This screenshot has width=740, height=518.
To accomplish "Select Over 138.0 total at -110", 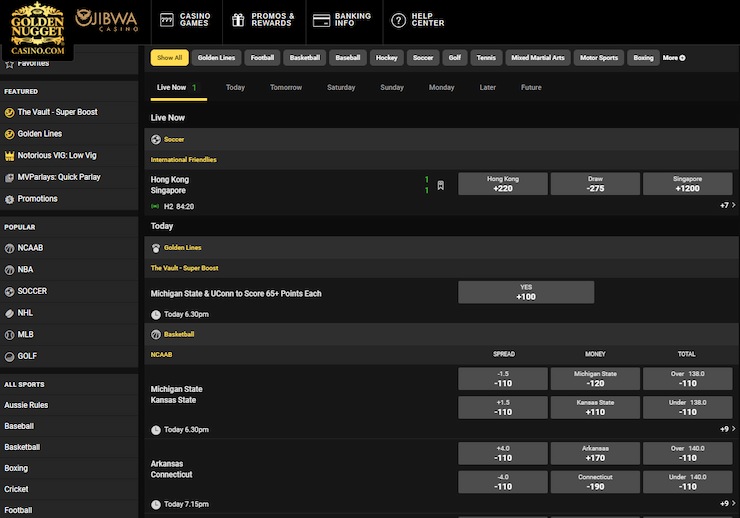I will [x=688, y=379].
